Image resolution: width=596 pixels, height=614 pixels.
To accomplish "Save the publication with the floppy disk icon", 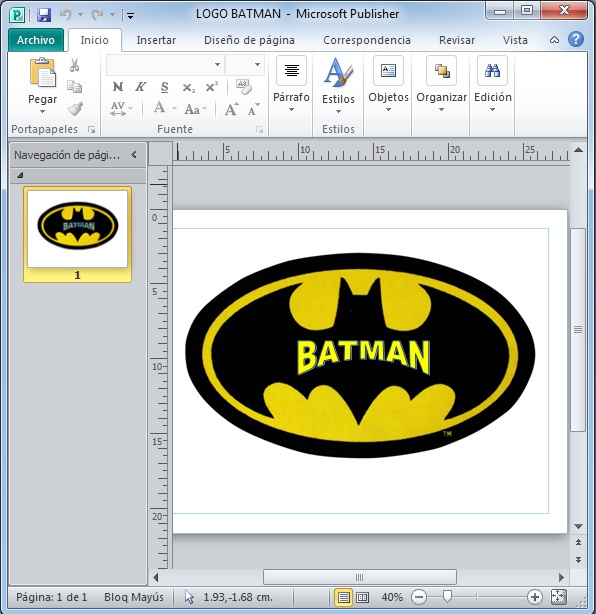I will 44,15.
